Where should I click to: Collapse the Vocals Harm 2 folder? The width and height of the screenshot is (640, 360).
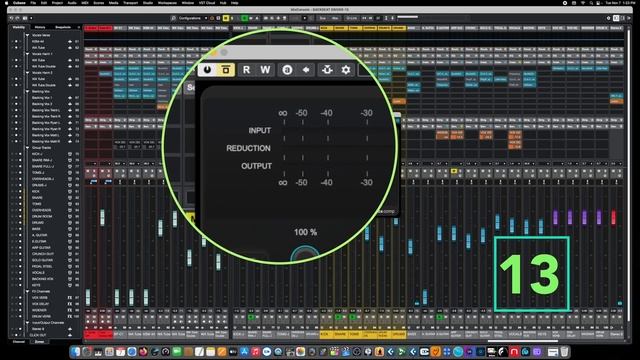28,73
